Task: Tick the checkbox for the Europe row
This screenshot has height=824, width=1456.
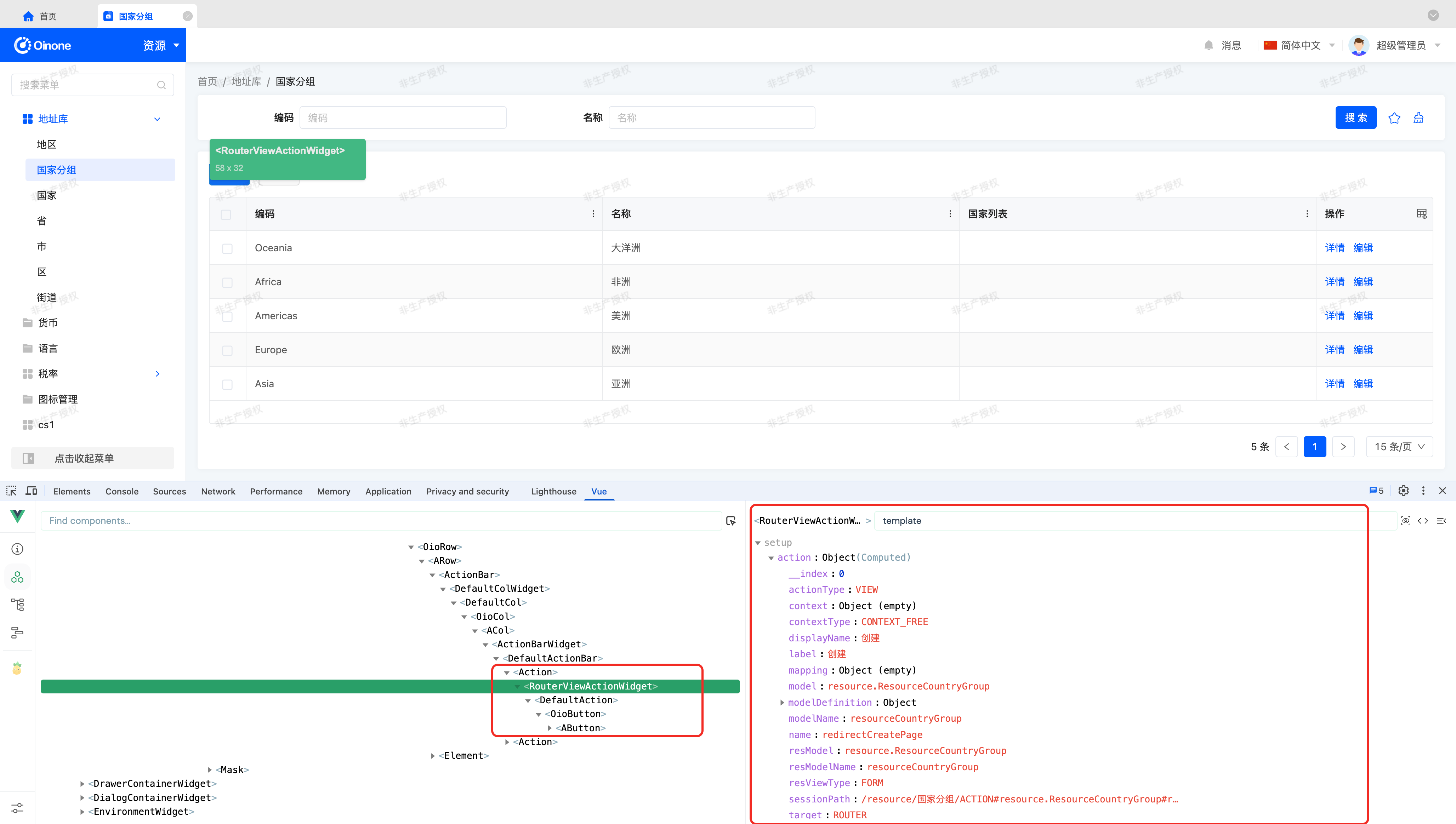Action: pos(227,350)
